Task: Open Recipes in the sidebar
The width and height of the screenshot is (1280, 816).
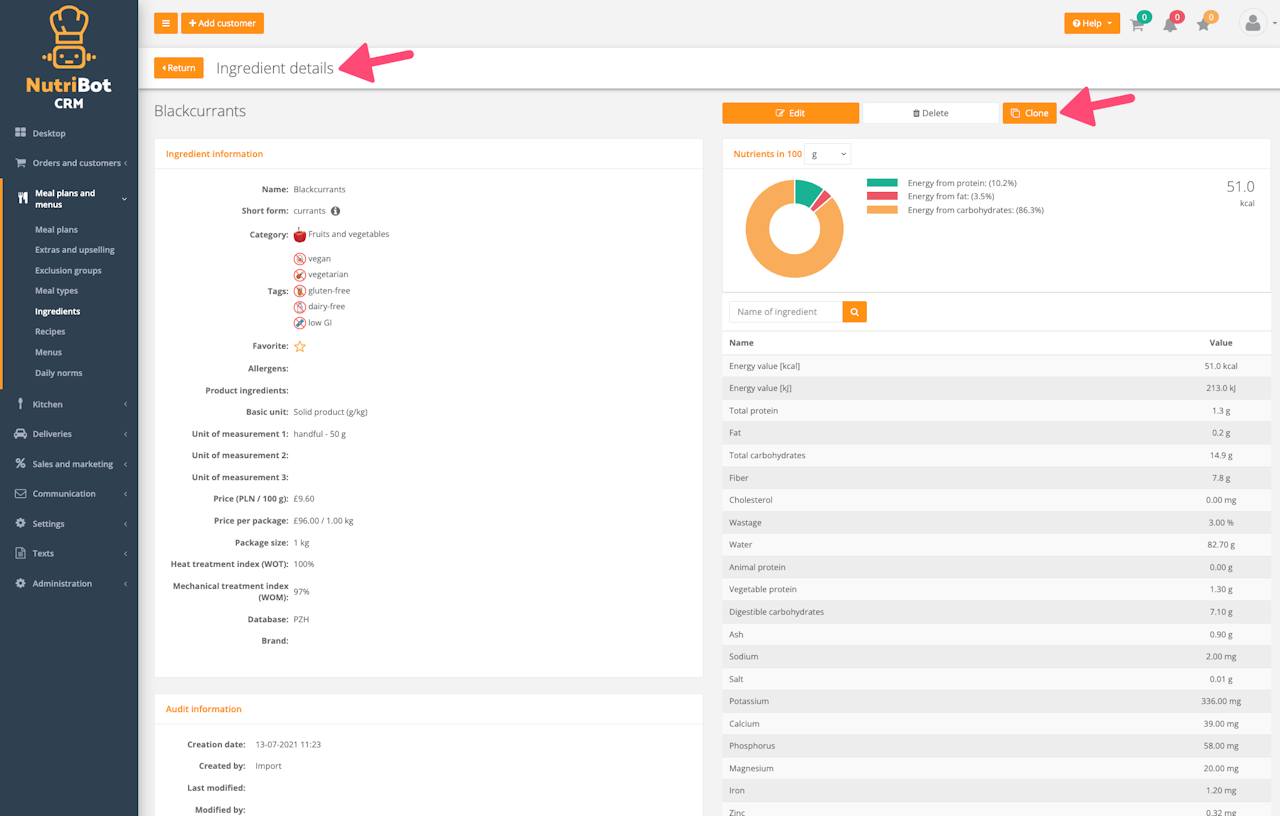Action: coord(50,332)
